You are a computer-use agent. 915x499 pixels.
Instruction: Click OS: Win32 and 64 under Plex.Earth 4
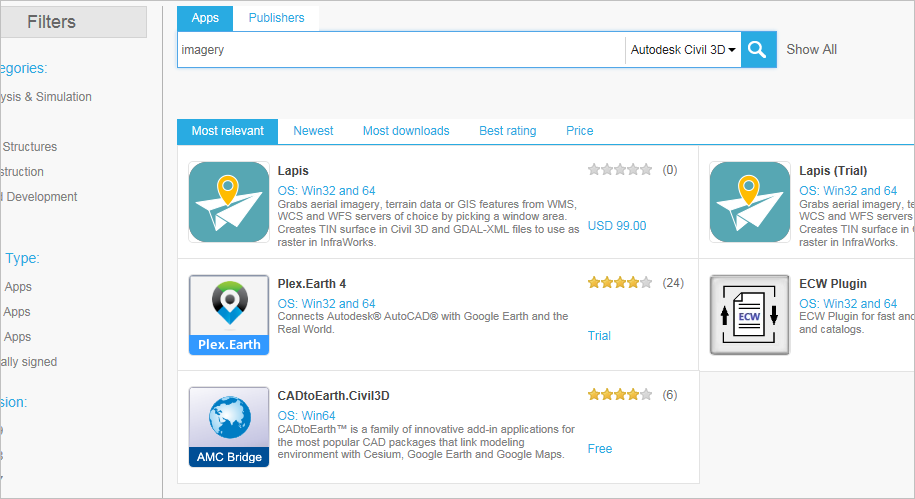326,304
